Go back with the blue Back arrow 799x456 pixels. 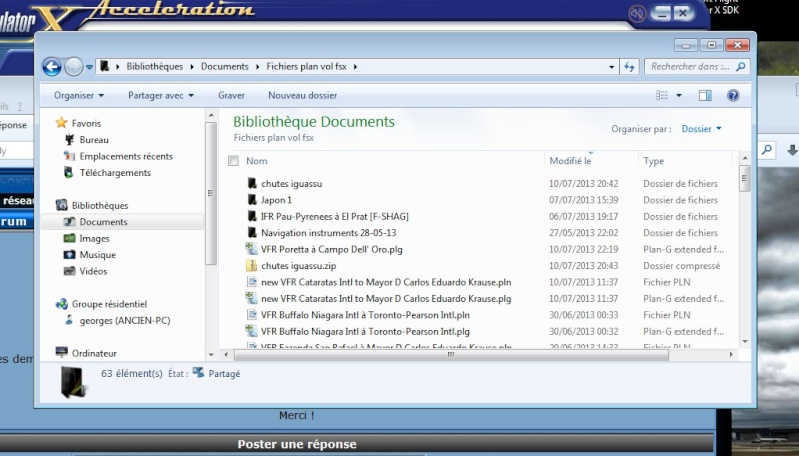tap(51, 67)
